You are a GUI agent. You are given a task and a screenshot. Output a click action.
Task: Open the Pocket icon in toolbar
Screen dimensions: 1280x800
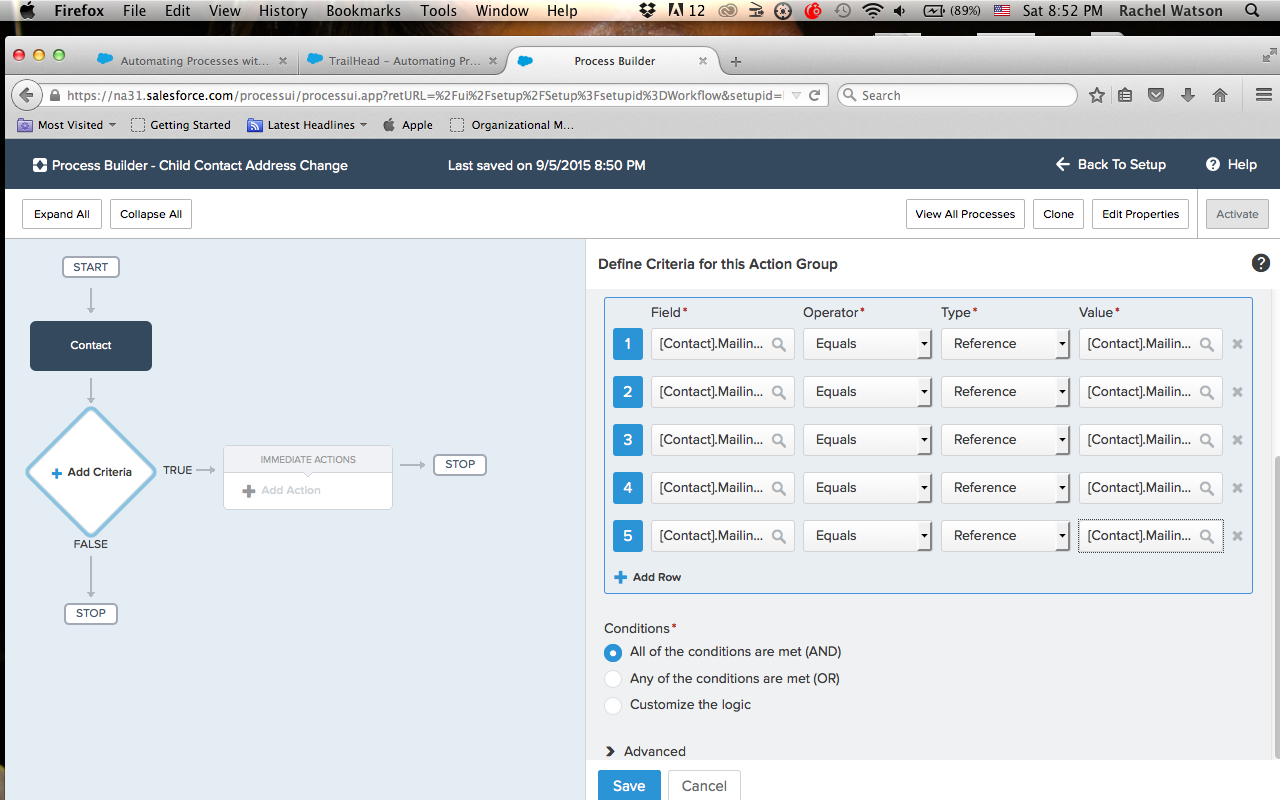pyautogui.click(x=1156, y=95)
